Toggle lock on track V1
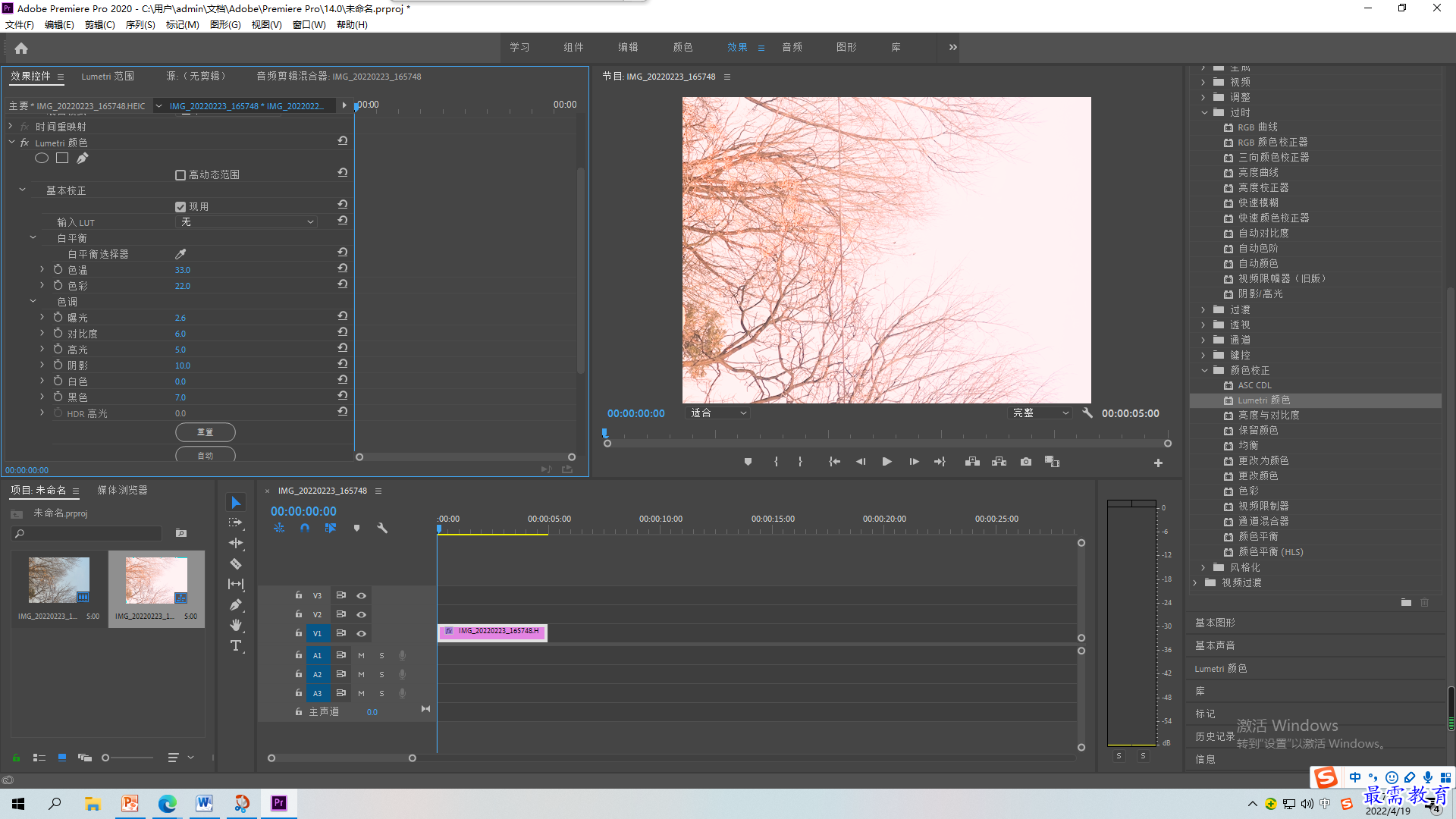This screenshot has height=819, width=1456. [x=299, y=633]
